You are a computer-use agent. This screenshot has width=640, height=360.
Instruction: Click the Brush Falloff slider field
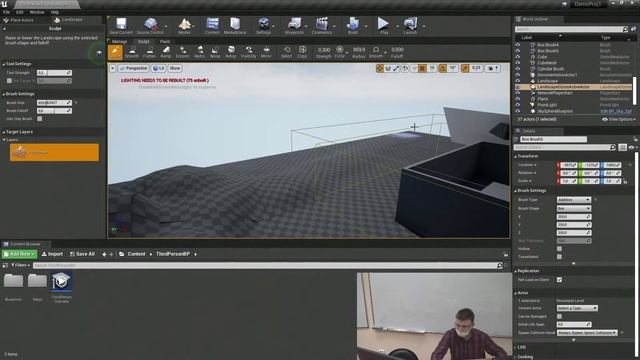click(54, 111)
